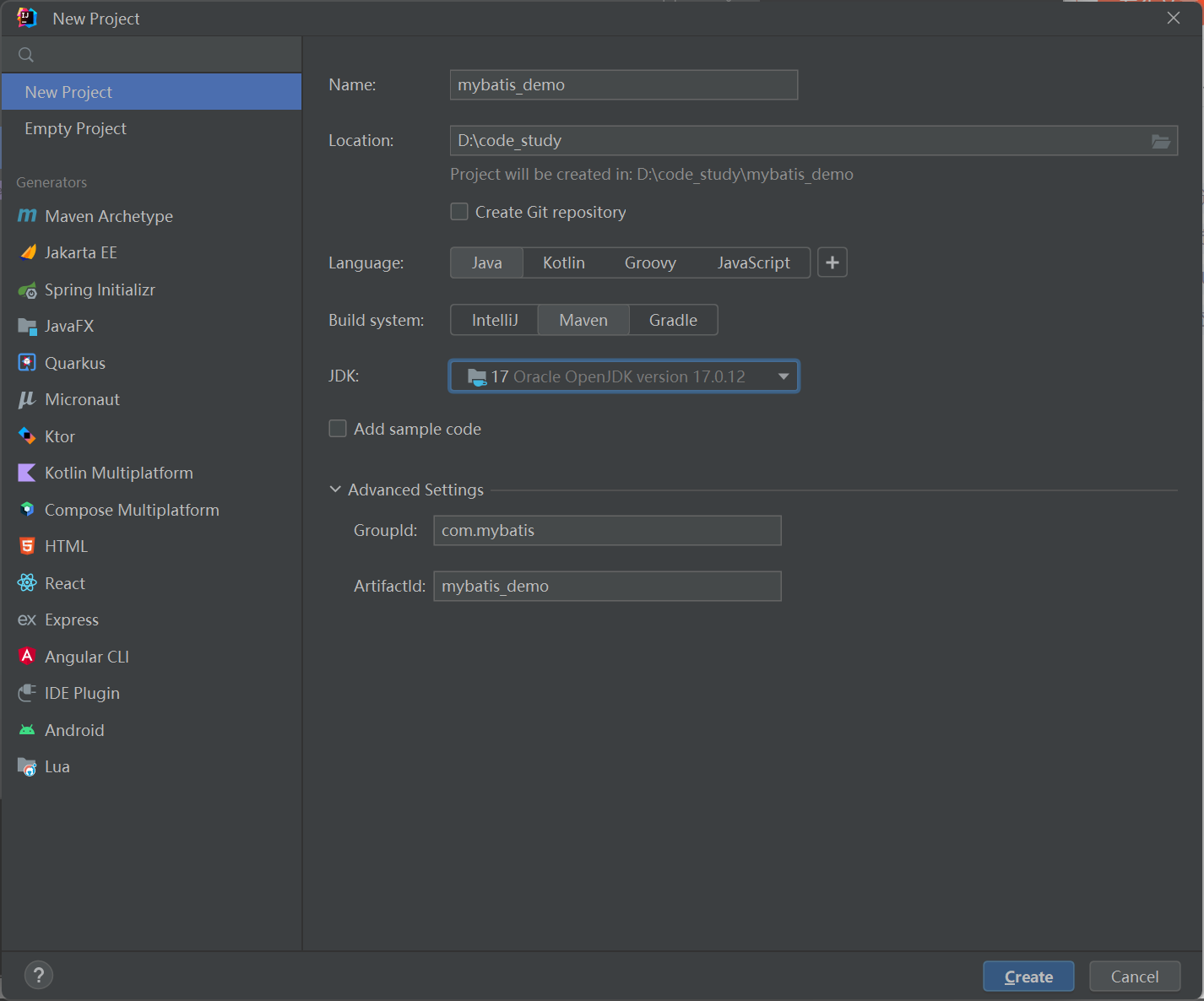Open Kotlin Multiplatform generator entry
Image resolution: width=1204 pixels, height=1001 pixels.
click(x=151, y=473)
